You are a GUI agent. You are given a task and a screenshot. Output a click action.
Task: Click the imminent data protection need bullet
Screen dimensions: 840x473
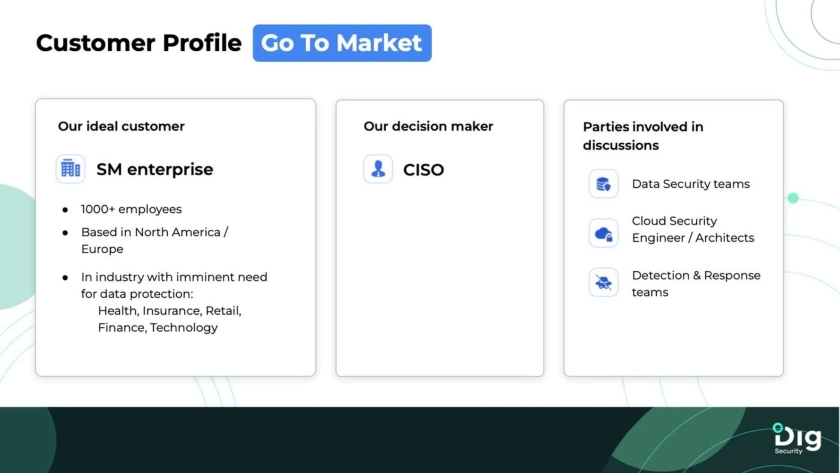coord(174,285)
